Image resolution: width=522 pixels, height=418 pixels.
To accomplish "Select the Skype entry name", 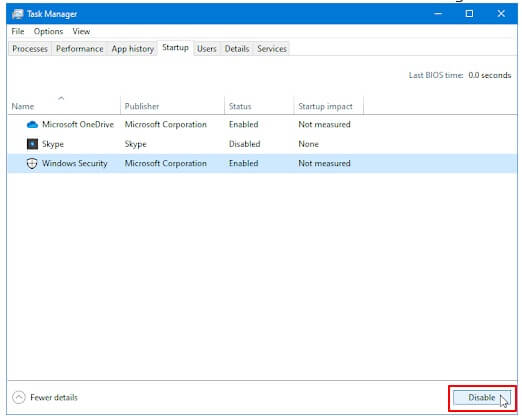I will [x=53, y=144].
